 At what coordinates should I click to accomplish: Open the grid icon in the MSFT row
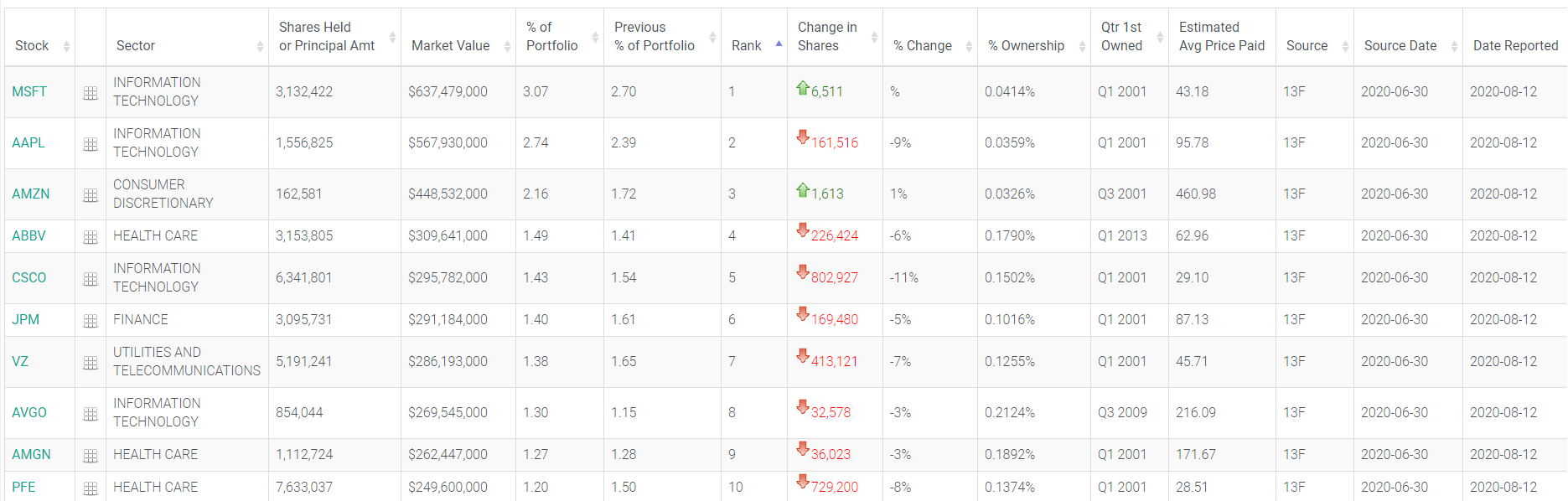[x=91, y=94]
